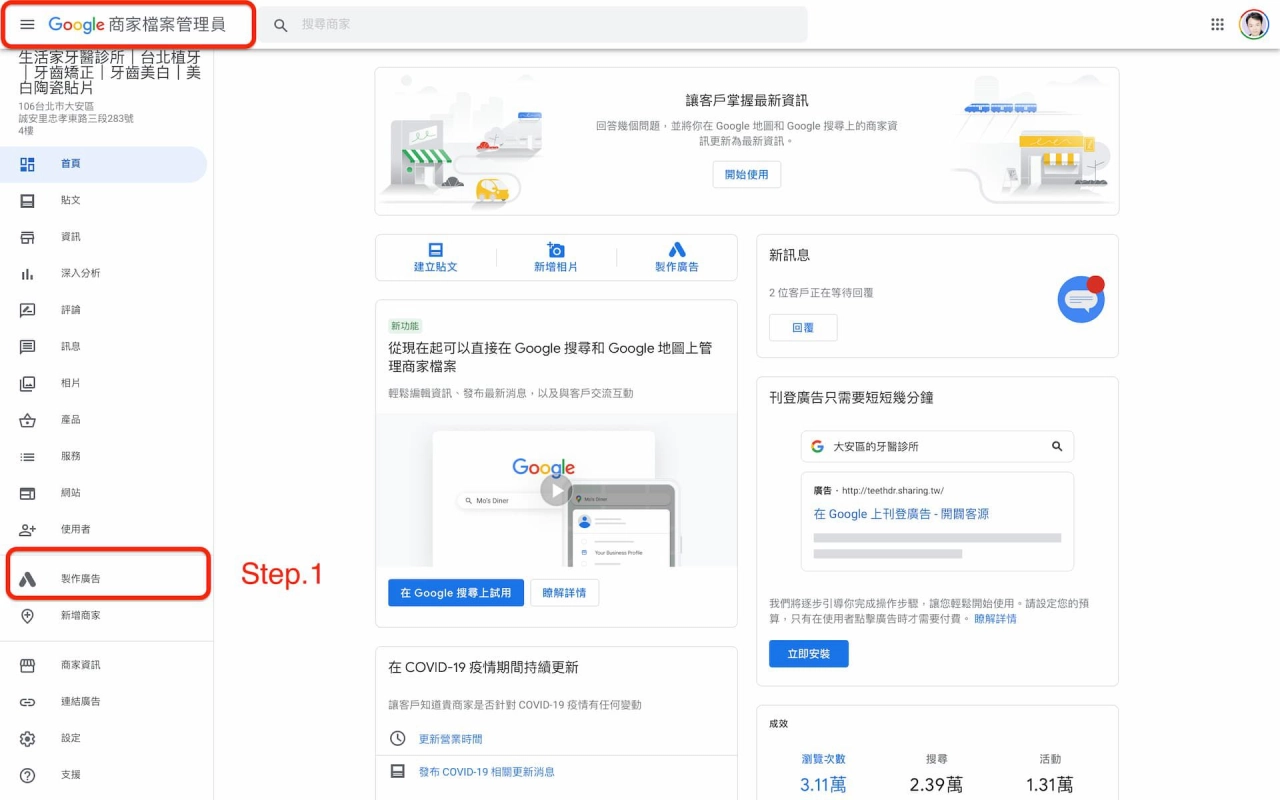This screenshot has height=800, width=1280.
Task: Click the 新增相片 shortcut
Action: [x=556, y=258]
